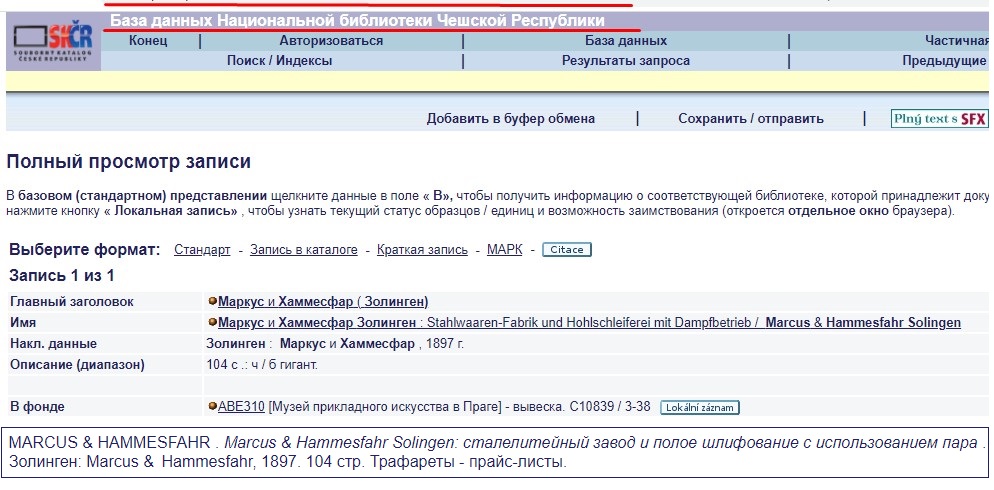Switch record view to МАРК format
Viewport: 994px width, 490px height.
[504, 250]
